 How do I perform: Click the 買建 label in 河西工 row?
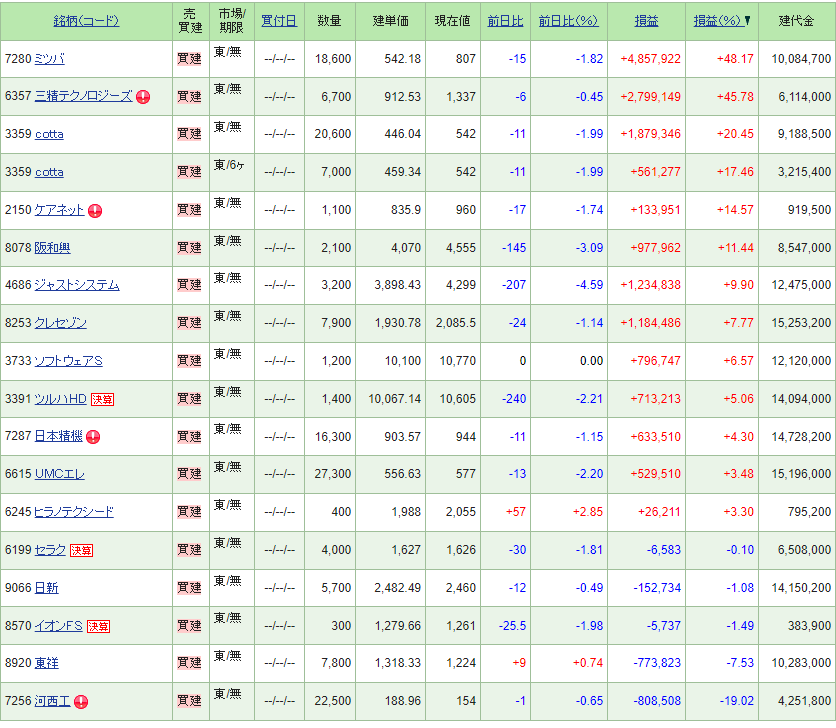[x=189, y=701]
